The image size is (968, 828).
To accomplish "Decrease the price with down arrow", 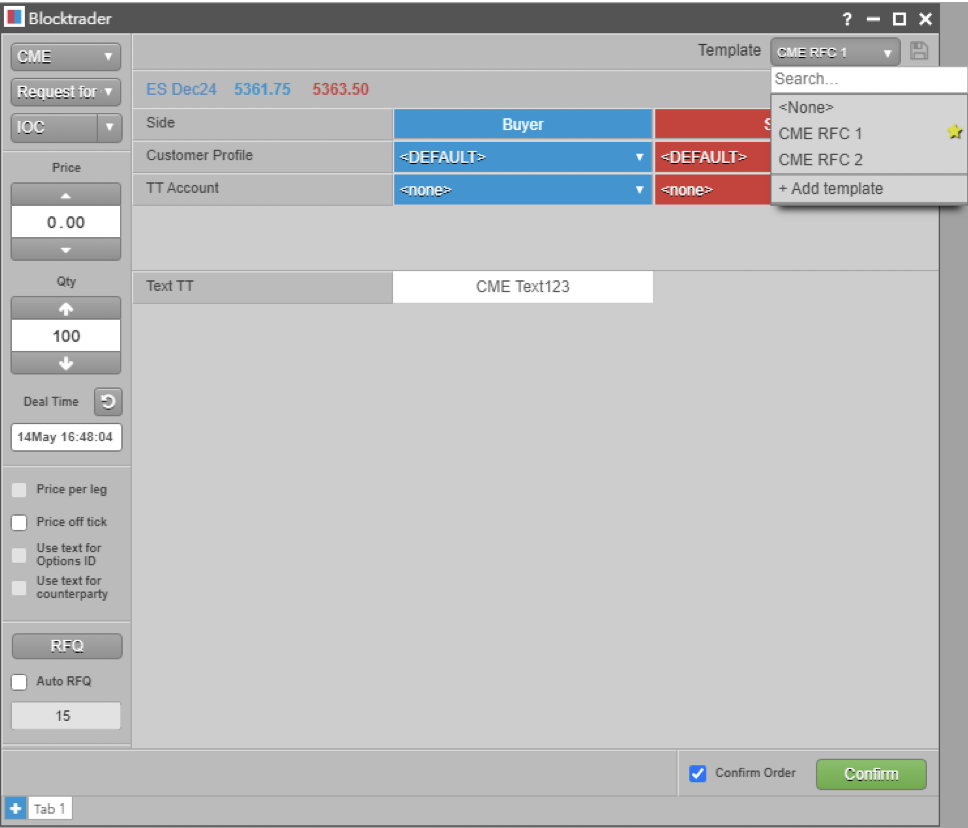I will 66,249.
